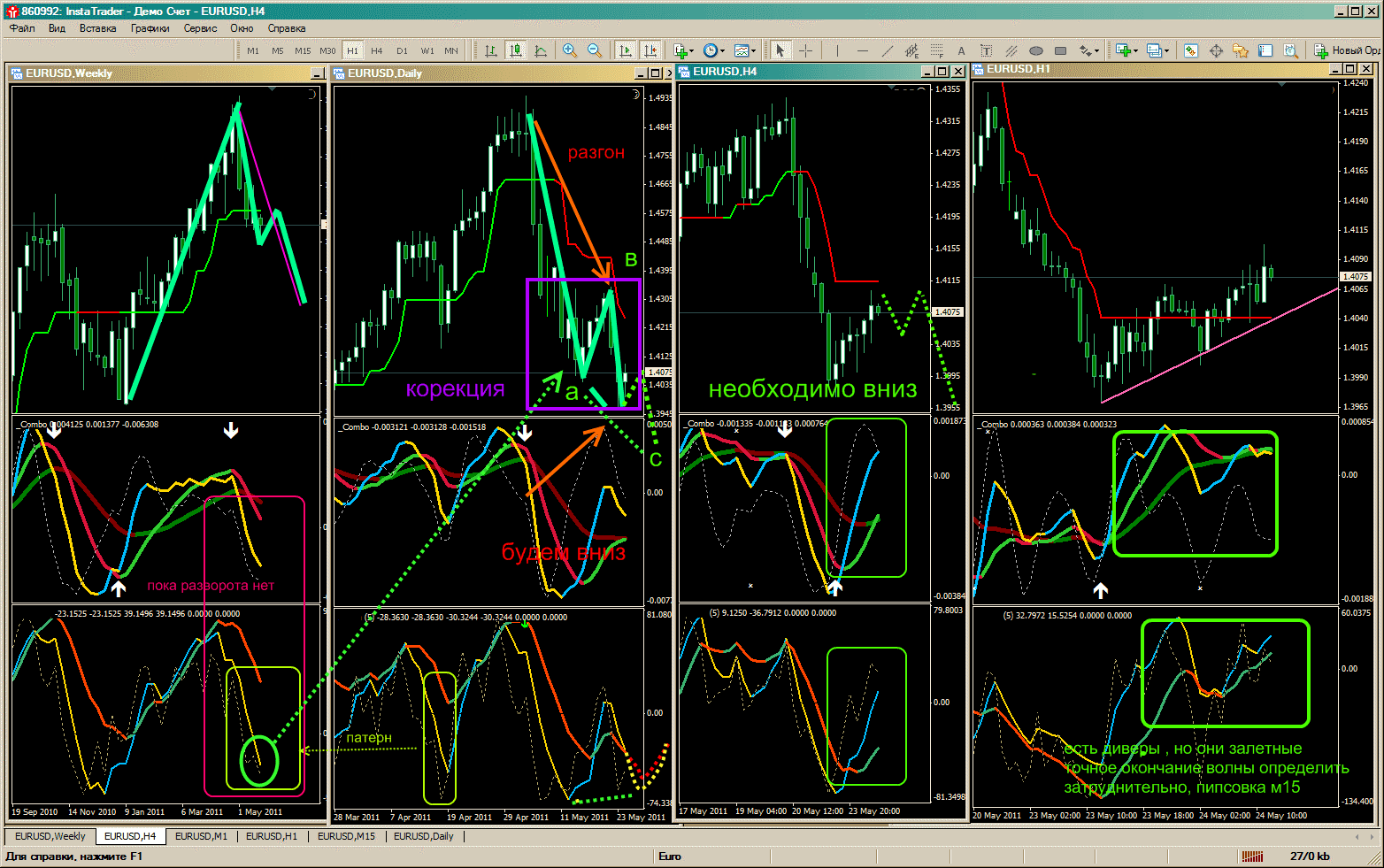Open the Файл menu
This screenshot has height=868, width=1384.
[22, 28]
